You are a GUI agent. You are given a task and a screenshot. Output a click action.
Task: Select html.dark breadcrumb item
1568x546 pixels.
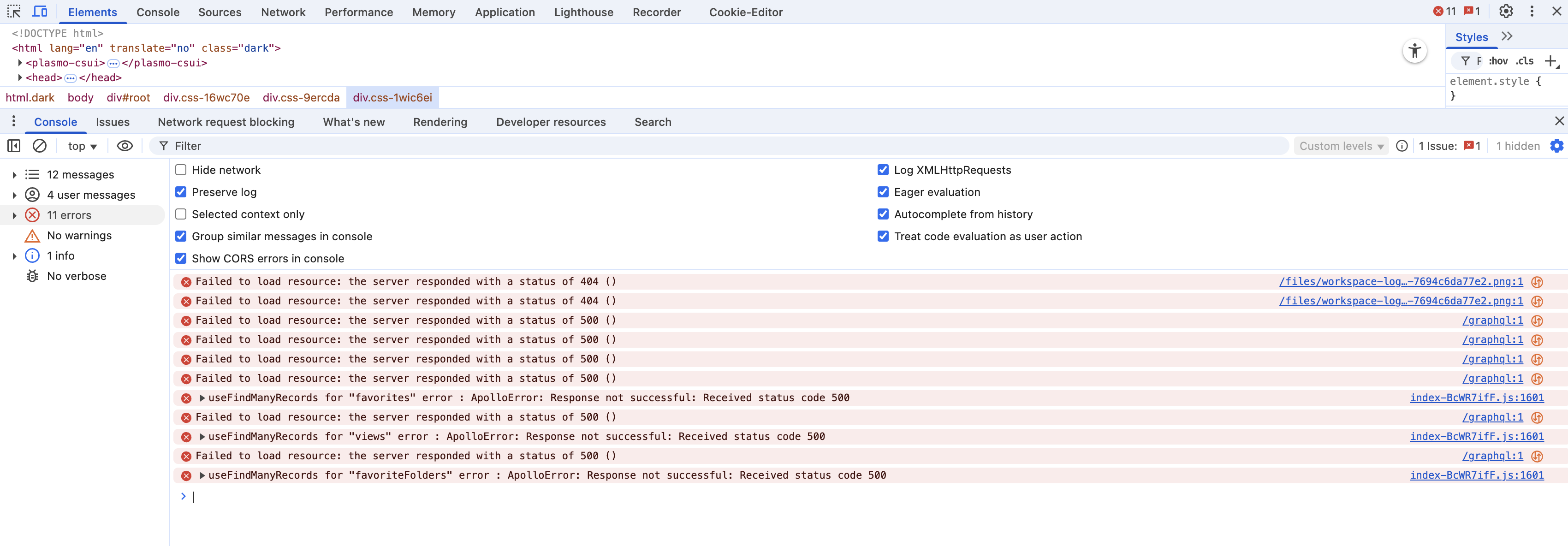tap(30, 97)
